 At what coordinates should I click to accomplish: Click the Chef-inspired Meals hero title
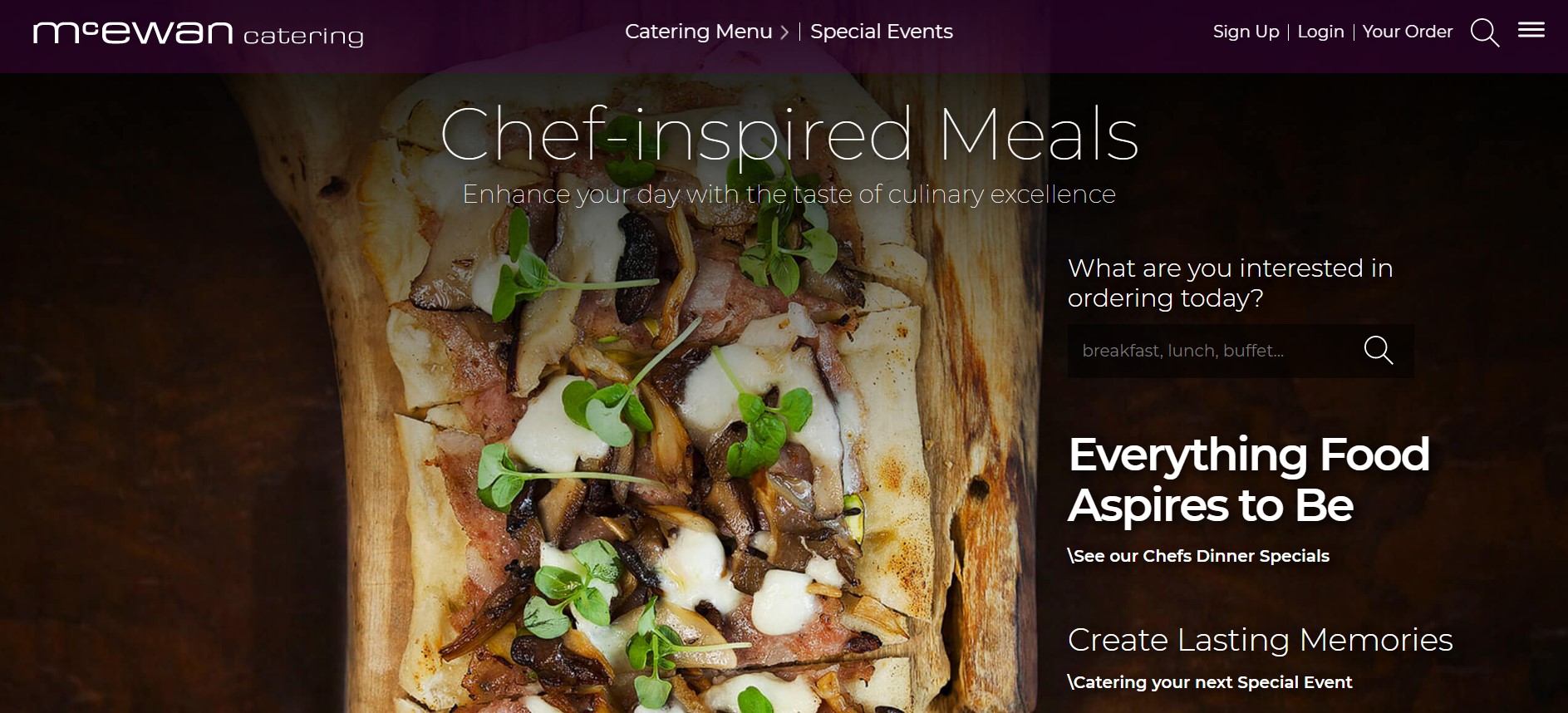click(x=789, y=134)
